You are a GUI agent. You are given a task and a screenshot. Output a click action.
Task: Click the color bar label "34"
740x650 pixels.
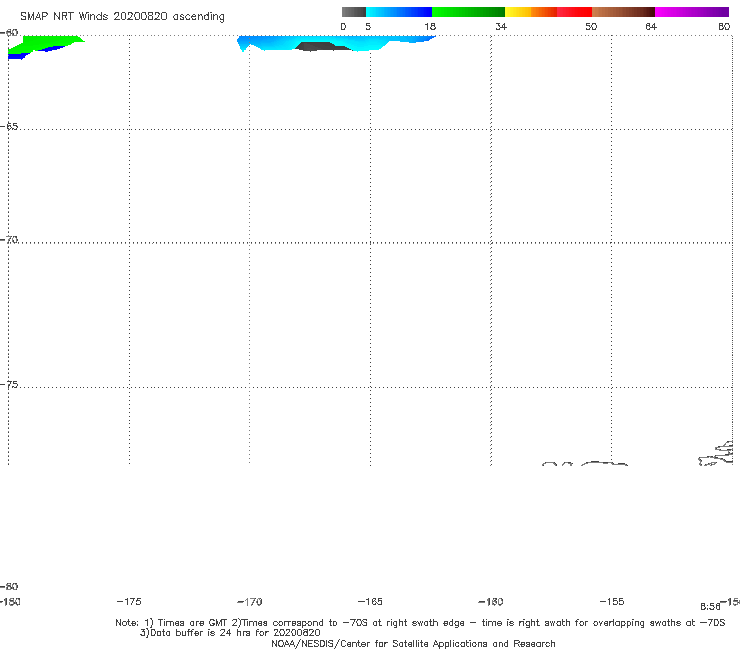click(501, 26)
